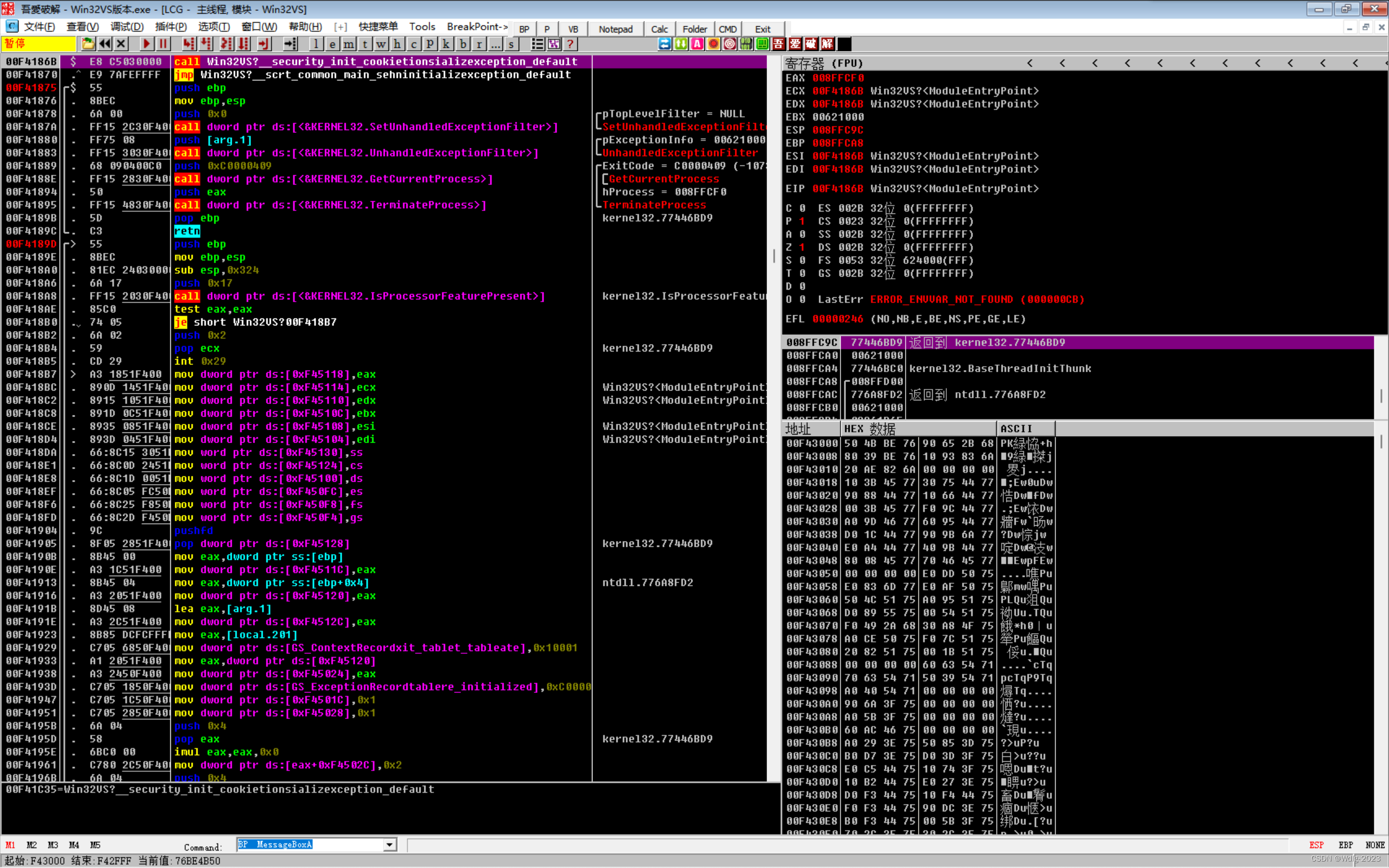The height and width of the screenshot is (868, 1389).
Task: Switch to the M5 memory tab
Action: point(95,845)
